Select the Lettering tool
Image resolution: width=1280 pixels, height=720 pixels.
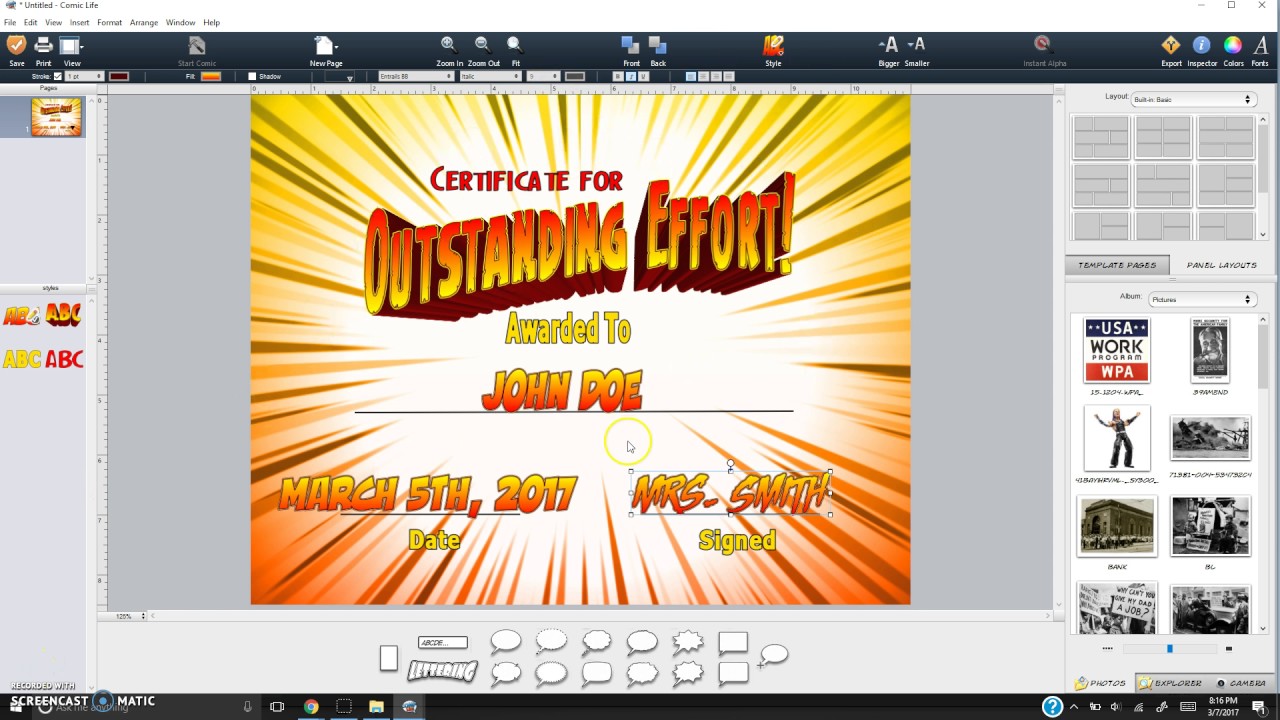tap(442, 671)
